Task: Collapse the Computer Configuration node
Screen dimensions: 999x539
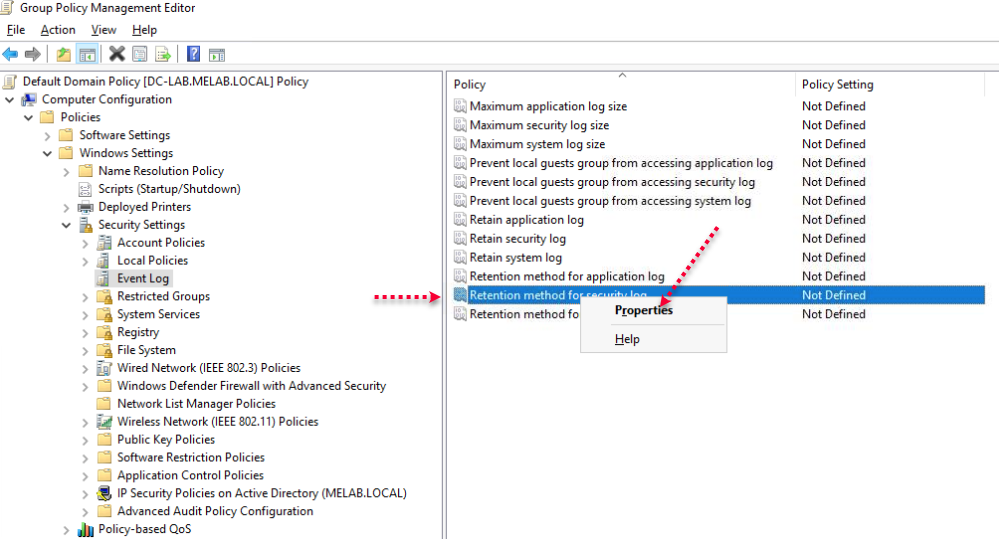Action: 10,100
